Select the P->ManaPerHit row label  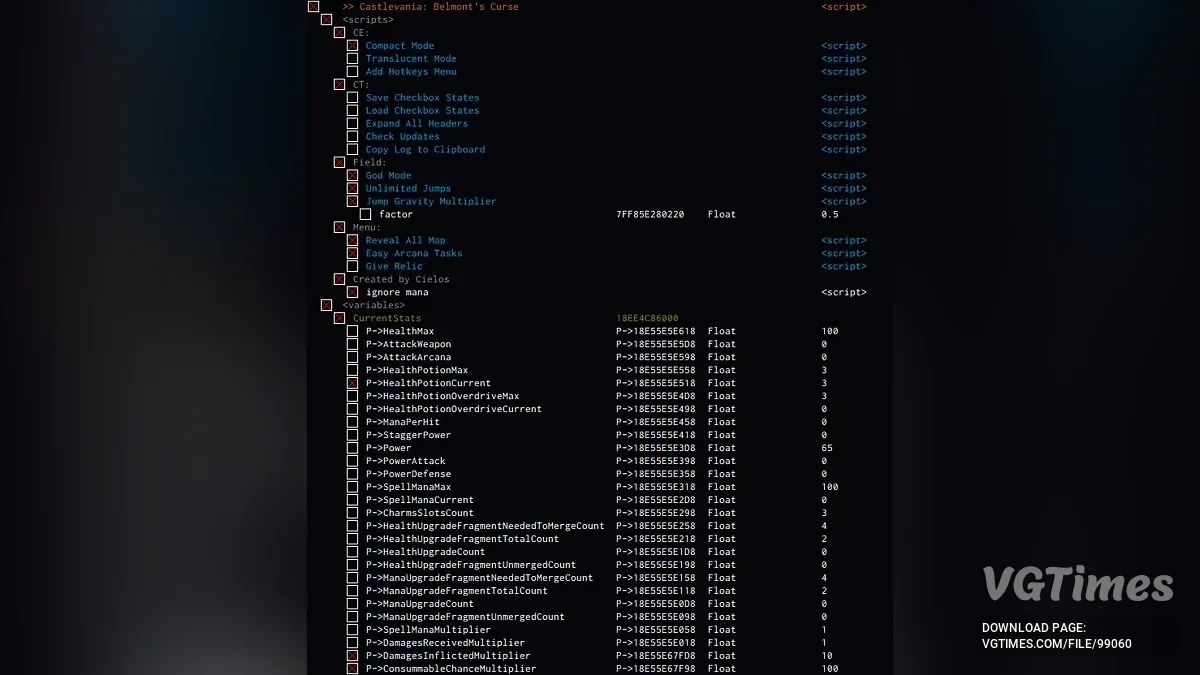[x=403, y=423]
